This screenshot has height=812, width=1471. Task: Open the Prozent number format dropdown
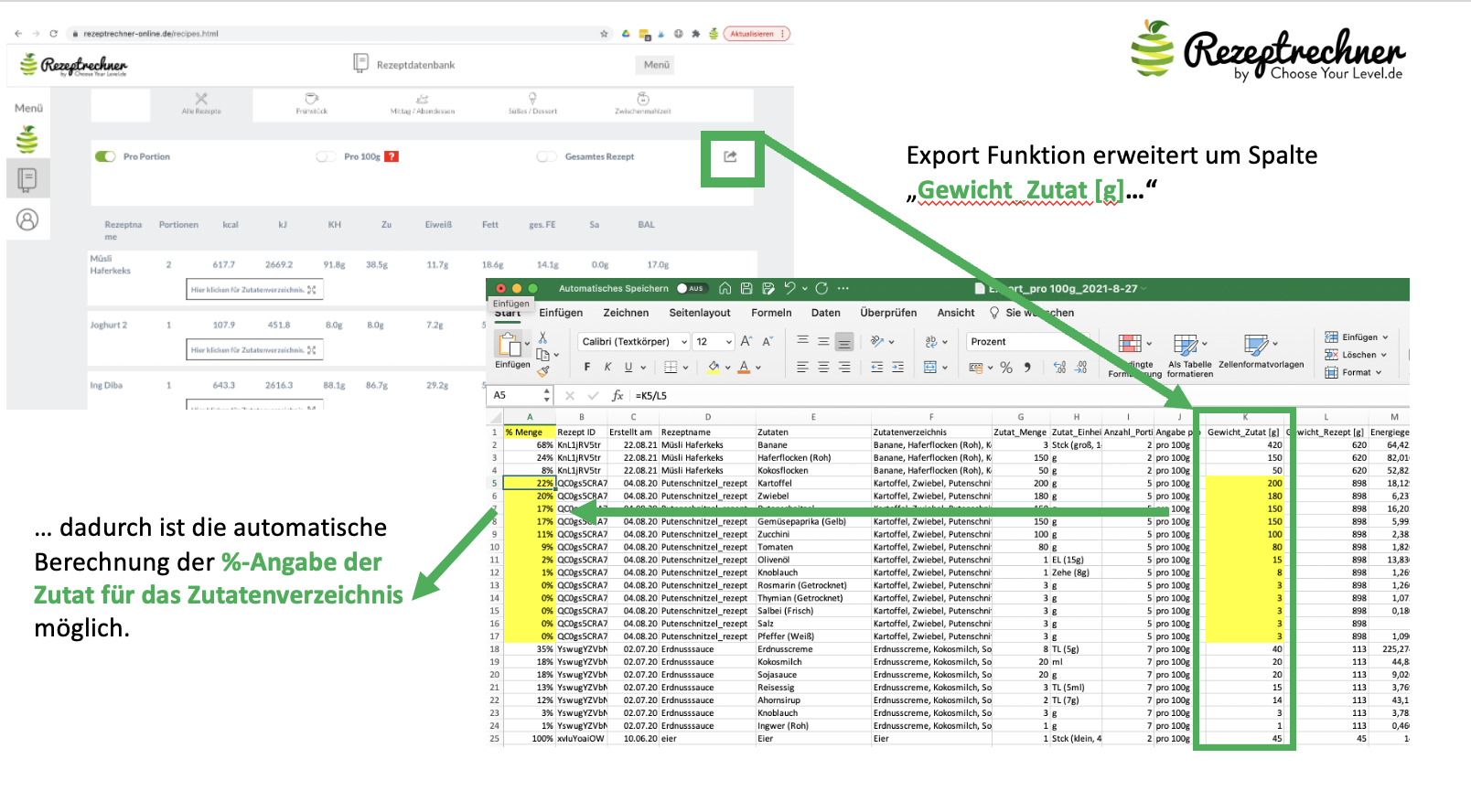[x=1030, y=341]
